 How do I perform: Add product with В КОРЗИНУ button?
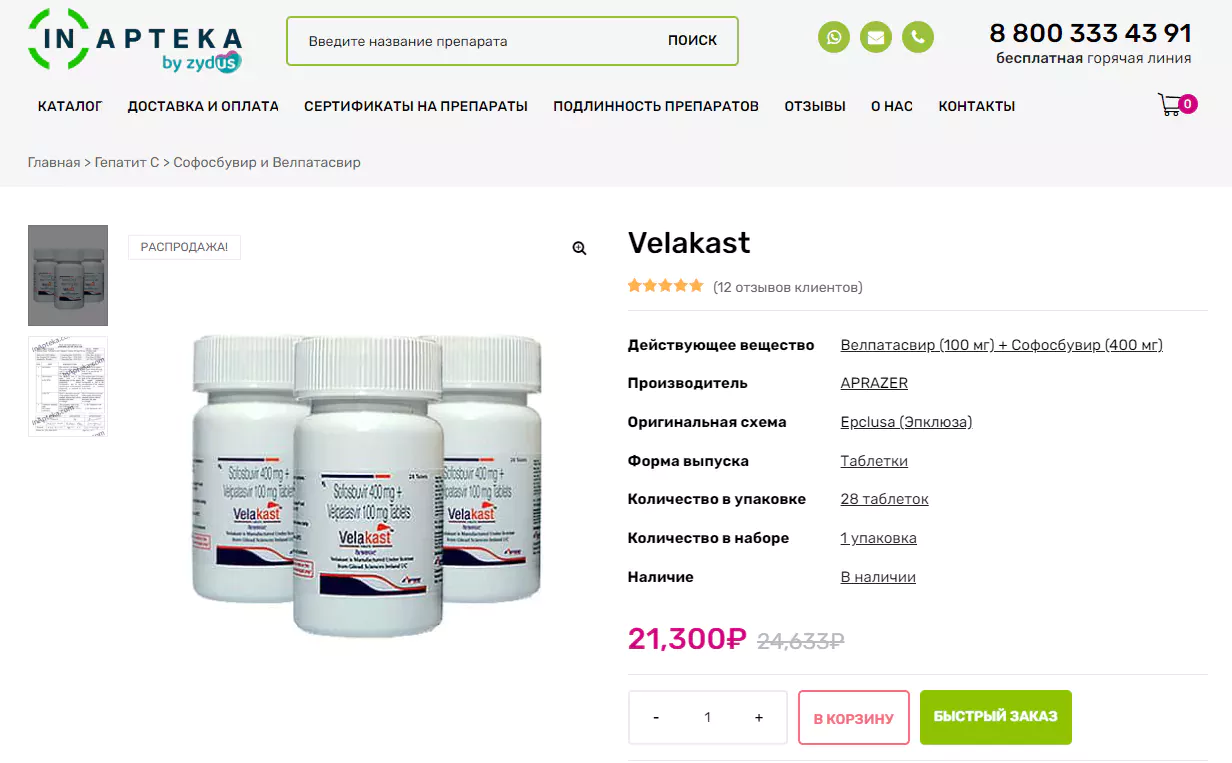[x=854, y=718]
